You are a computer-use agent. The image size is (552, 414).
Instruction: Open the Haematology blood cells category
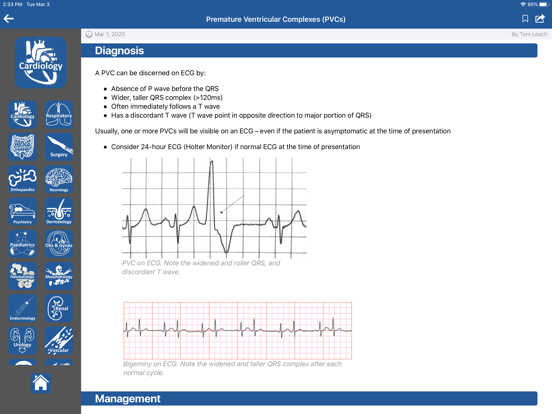(x=23, y=276)
